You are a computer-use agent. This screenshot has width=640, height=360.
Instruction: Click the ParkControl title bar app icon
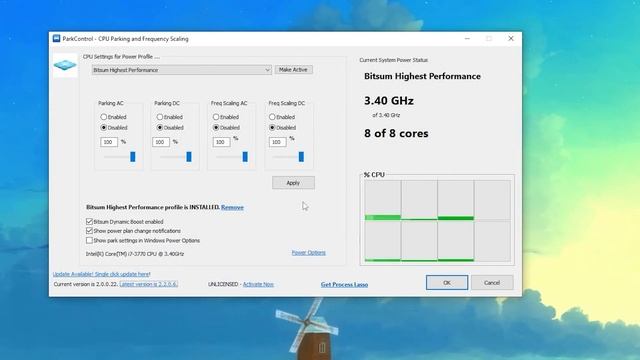click(x=56, y=38)
